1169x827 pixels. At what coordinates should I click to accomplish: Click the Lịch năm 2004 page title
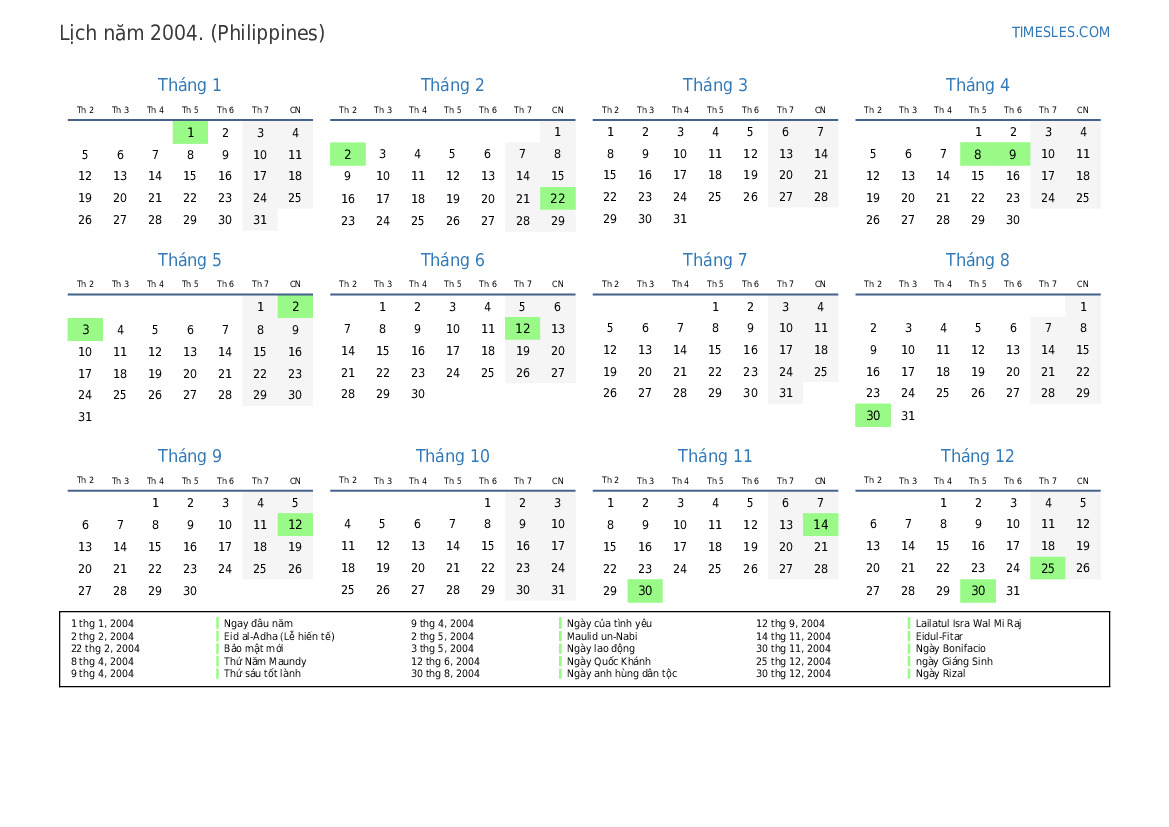(192, 33)
